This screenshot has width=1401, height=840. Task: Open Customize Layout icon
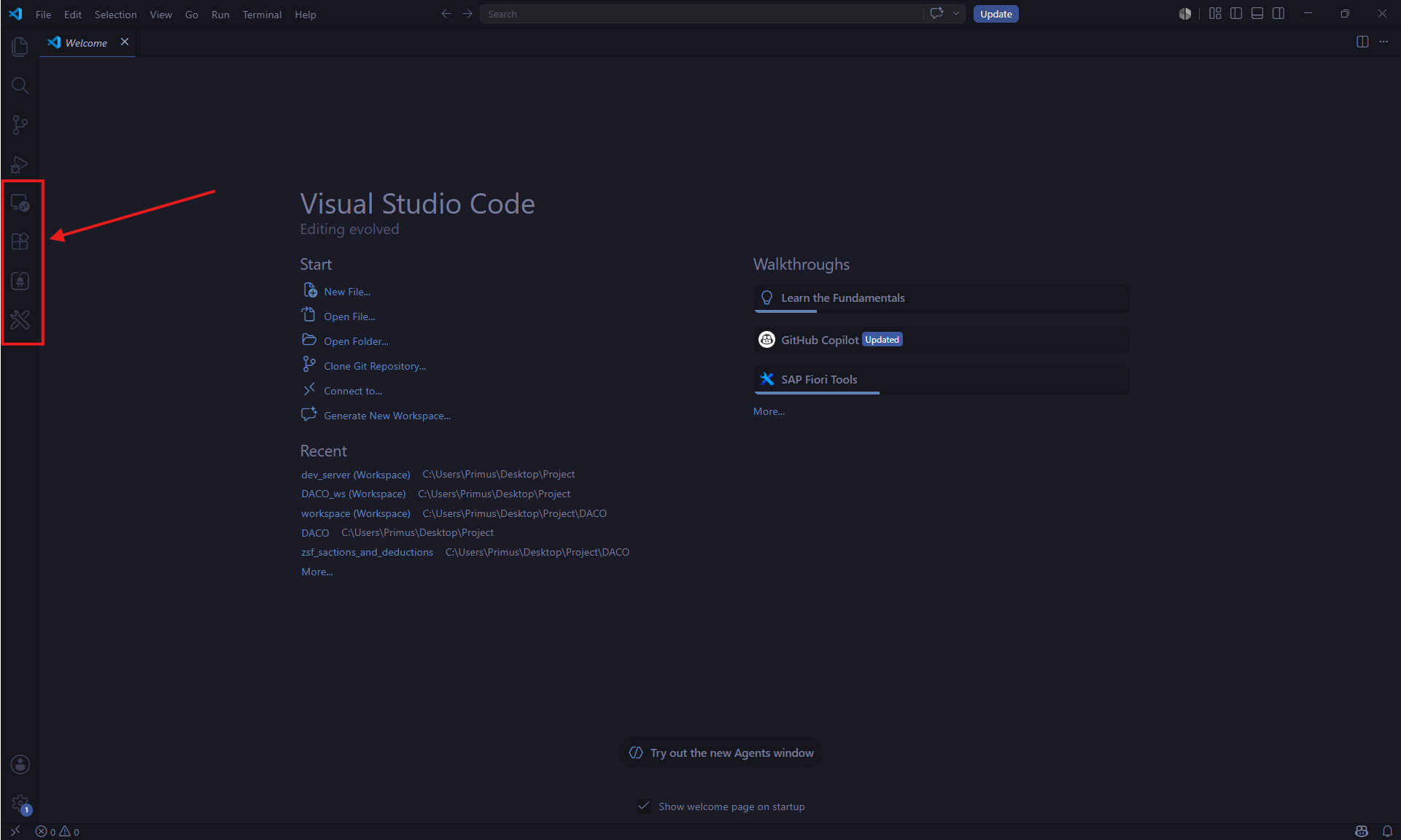(1214, 13)
